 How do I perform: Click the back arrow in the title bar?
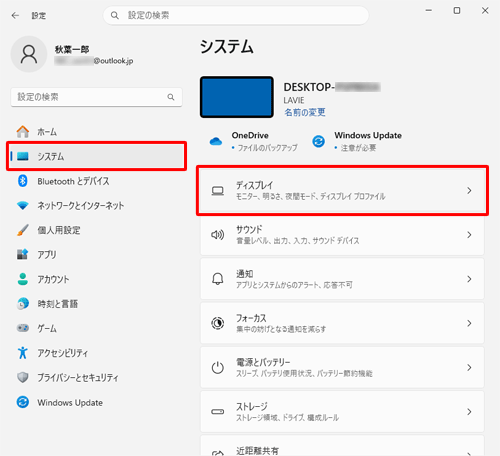15,15
